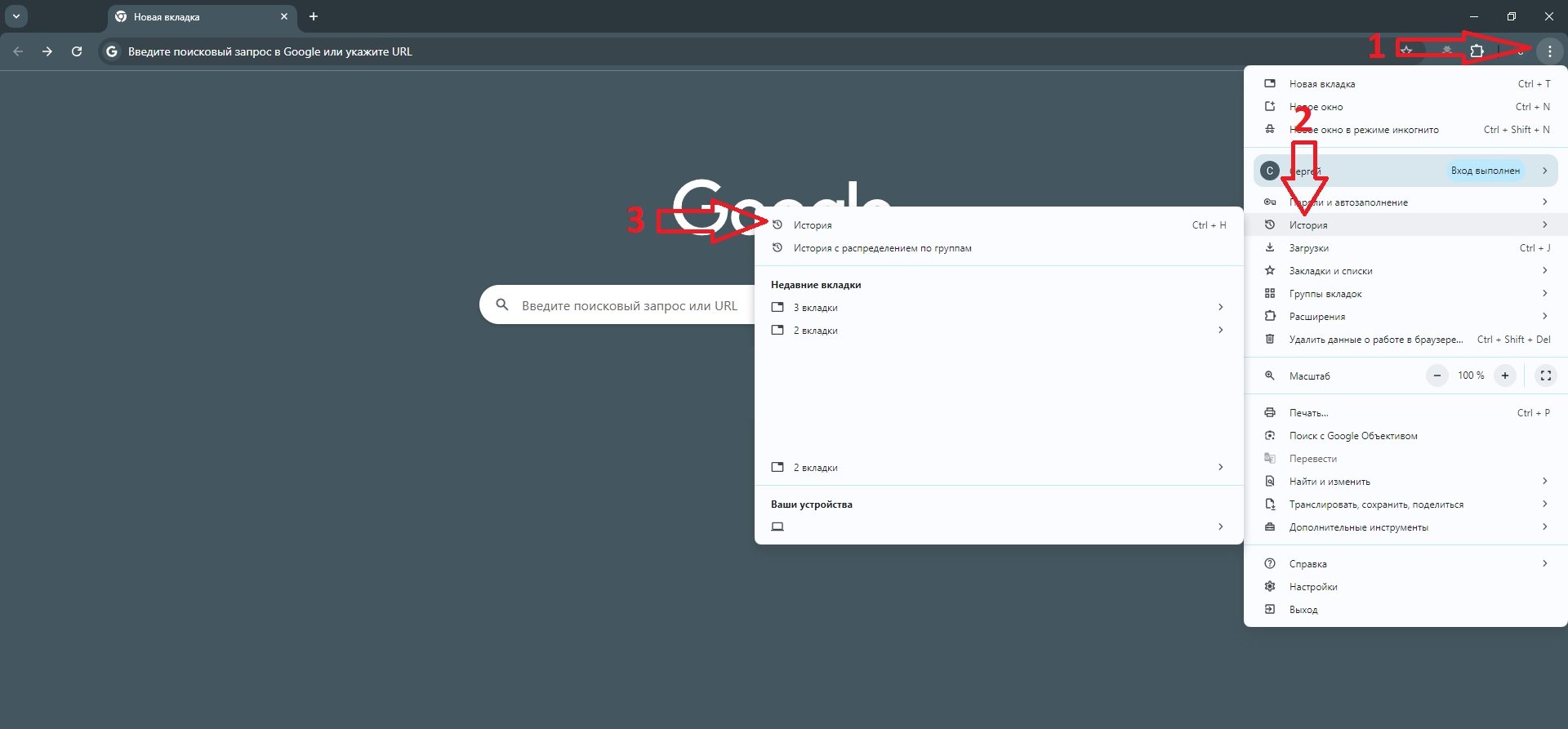This screenshot has width=1568, height=729.
Task: Click the printer icon beside Печать
Action: [1269, 412]
